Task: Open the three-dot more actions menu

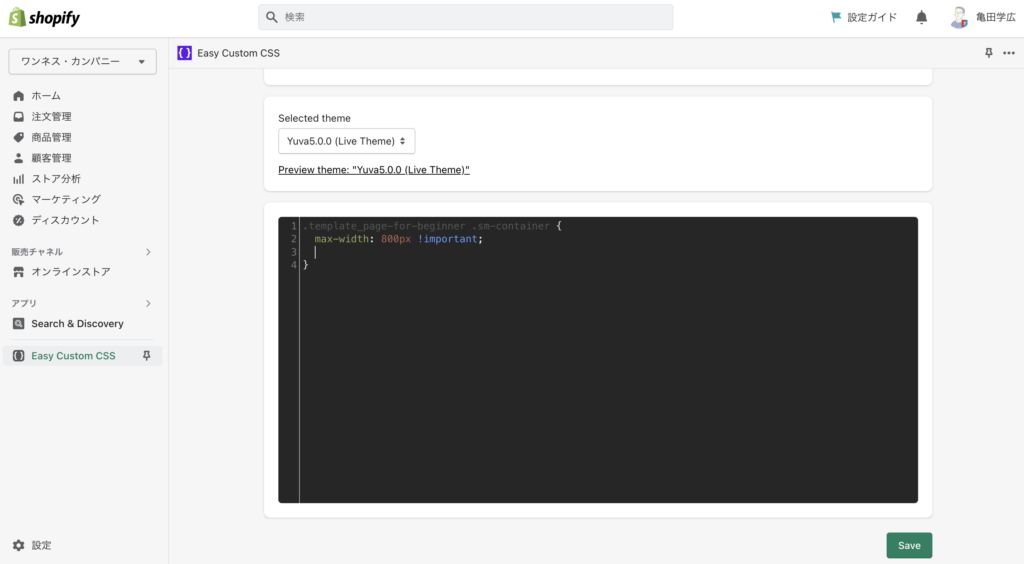Action: (x=1009, y=53)
